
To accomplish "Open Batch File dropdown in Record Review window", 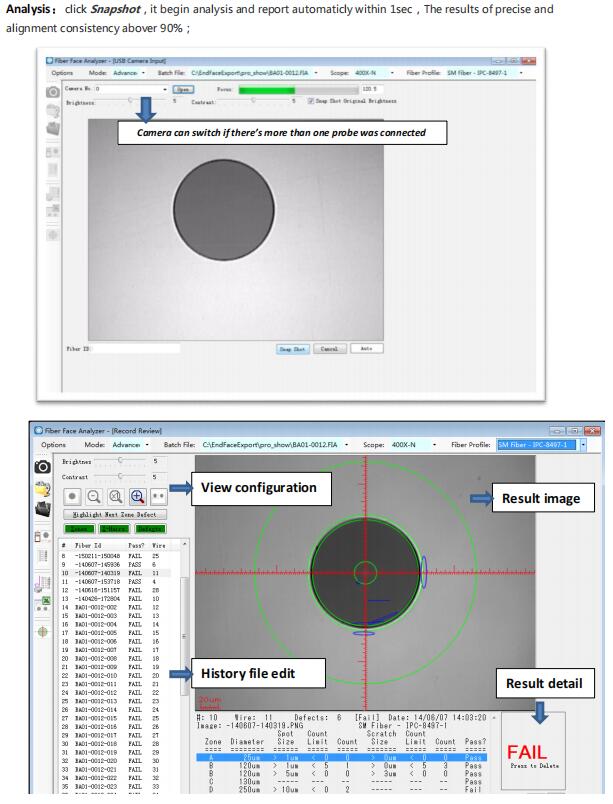I will pyautogui.click(x=346, y=445).
